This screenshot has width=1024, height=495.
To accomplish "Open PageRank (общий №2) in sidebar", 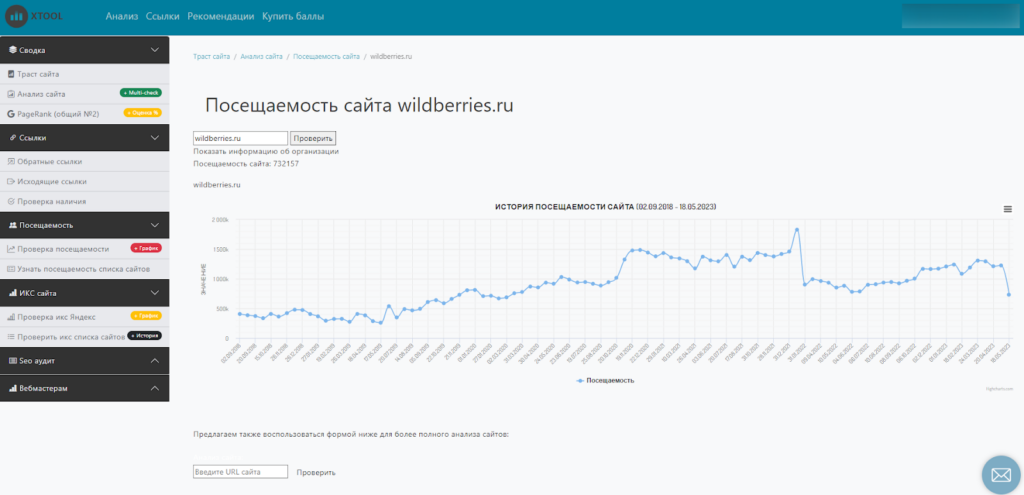I will [x=58, y=114].
